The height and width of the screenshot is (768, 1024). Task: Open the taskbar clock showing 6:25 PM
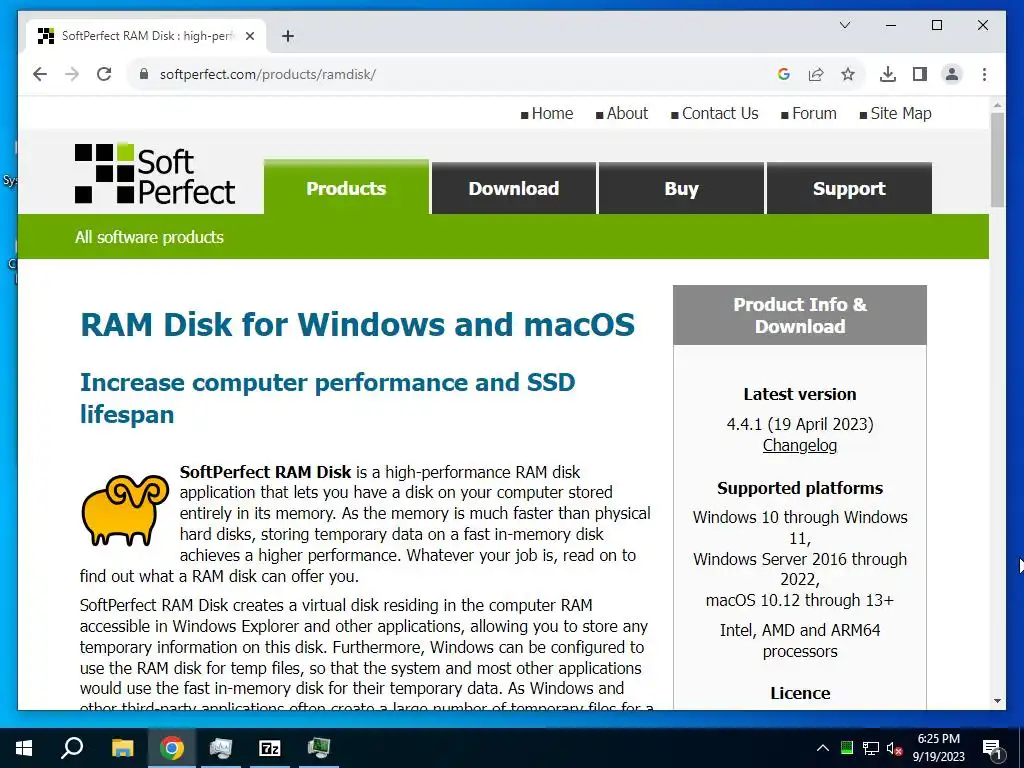click(938, 748)
